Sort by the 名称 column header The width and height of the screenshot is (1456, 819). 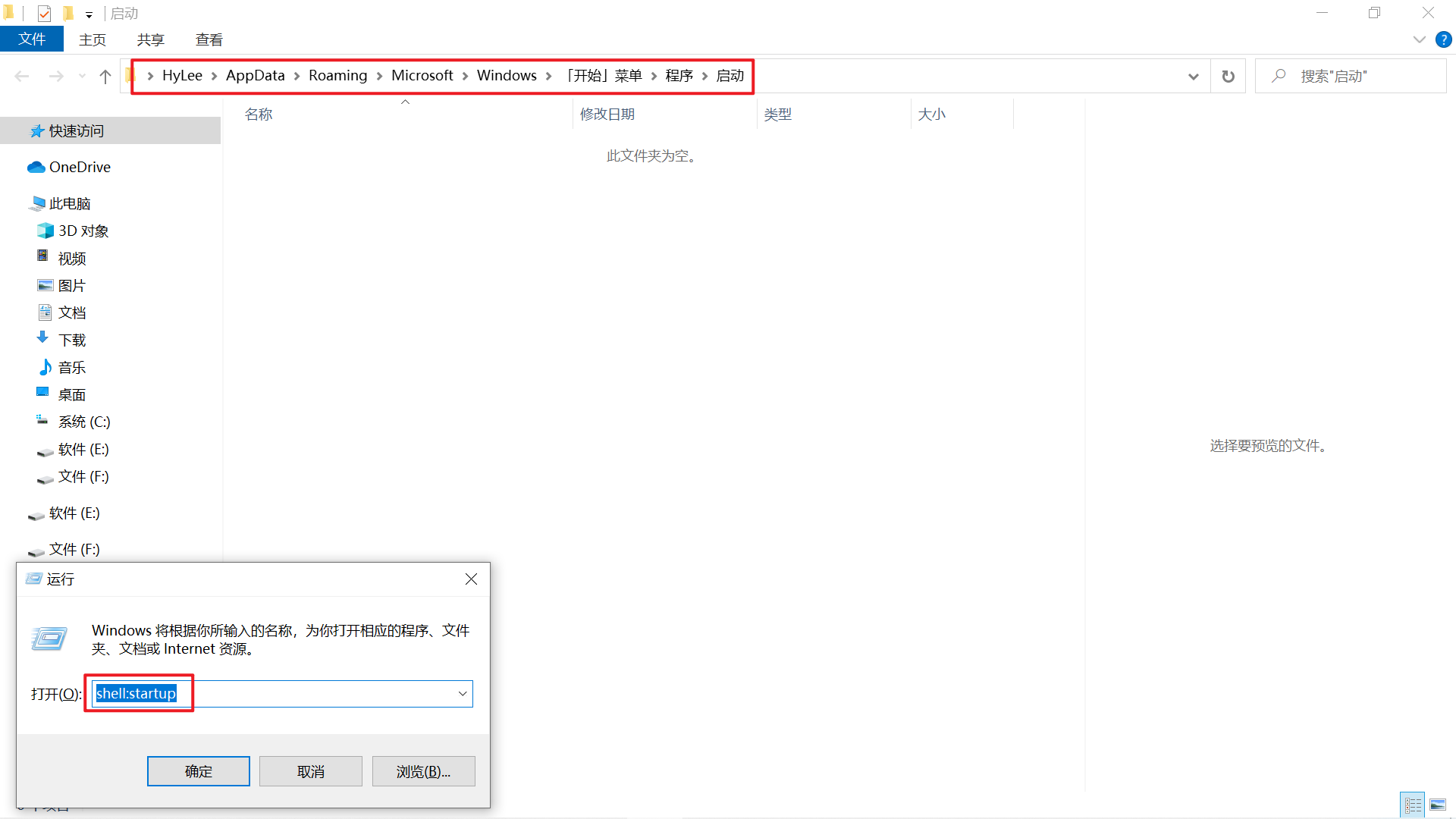[x=258, y=114]
